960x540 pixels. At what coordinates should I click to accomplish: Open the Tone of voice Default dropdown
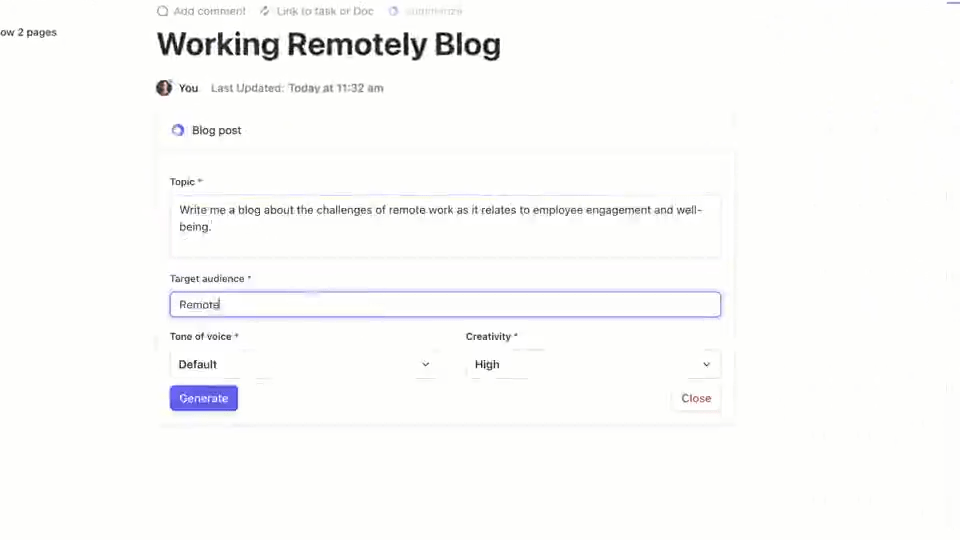point(304,364)
